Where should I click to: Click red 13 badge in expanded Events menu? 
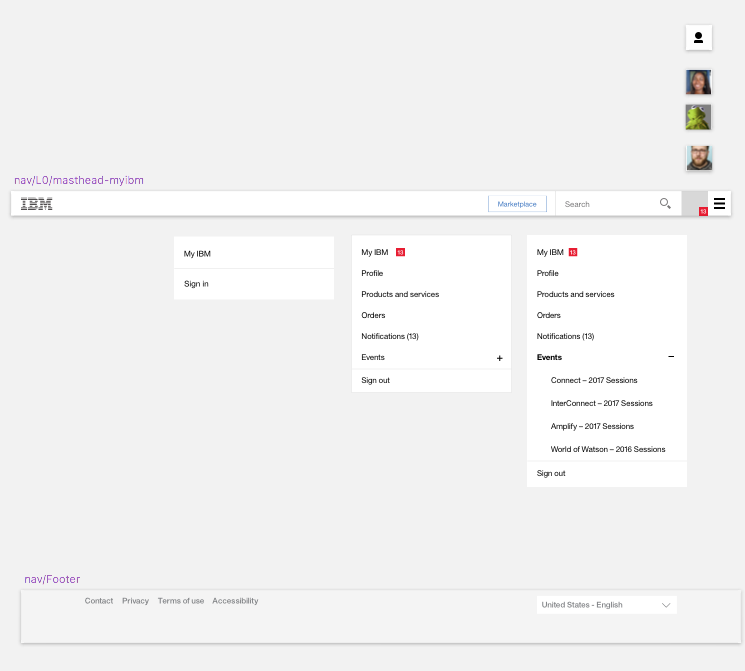click(x=573, y=252)
